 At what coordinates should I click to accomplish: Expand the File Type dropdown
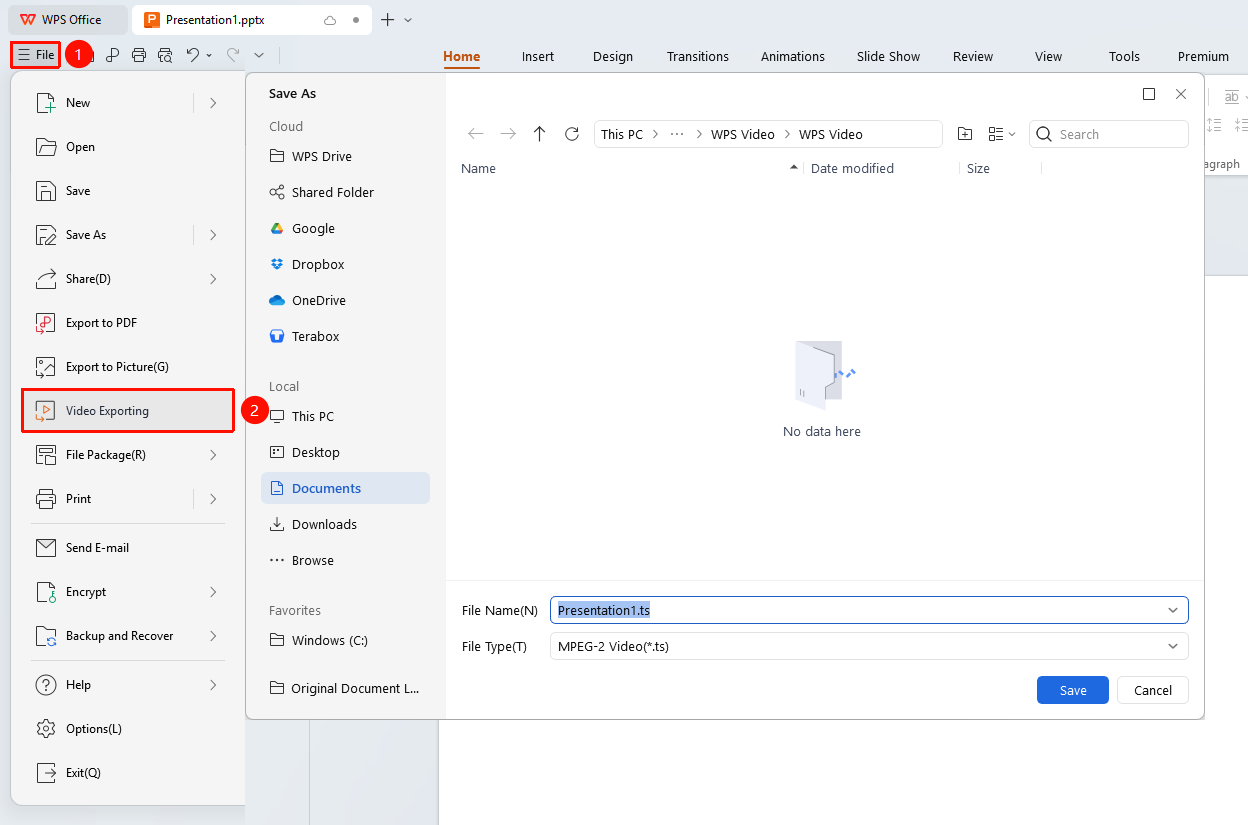[x=1173, y=646]
